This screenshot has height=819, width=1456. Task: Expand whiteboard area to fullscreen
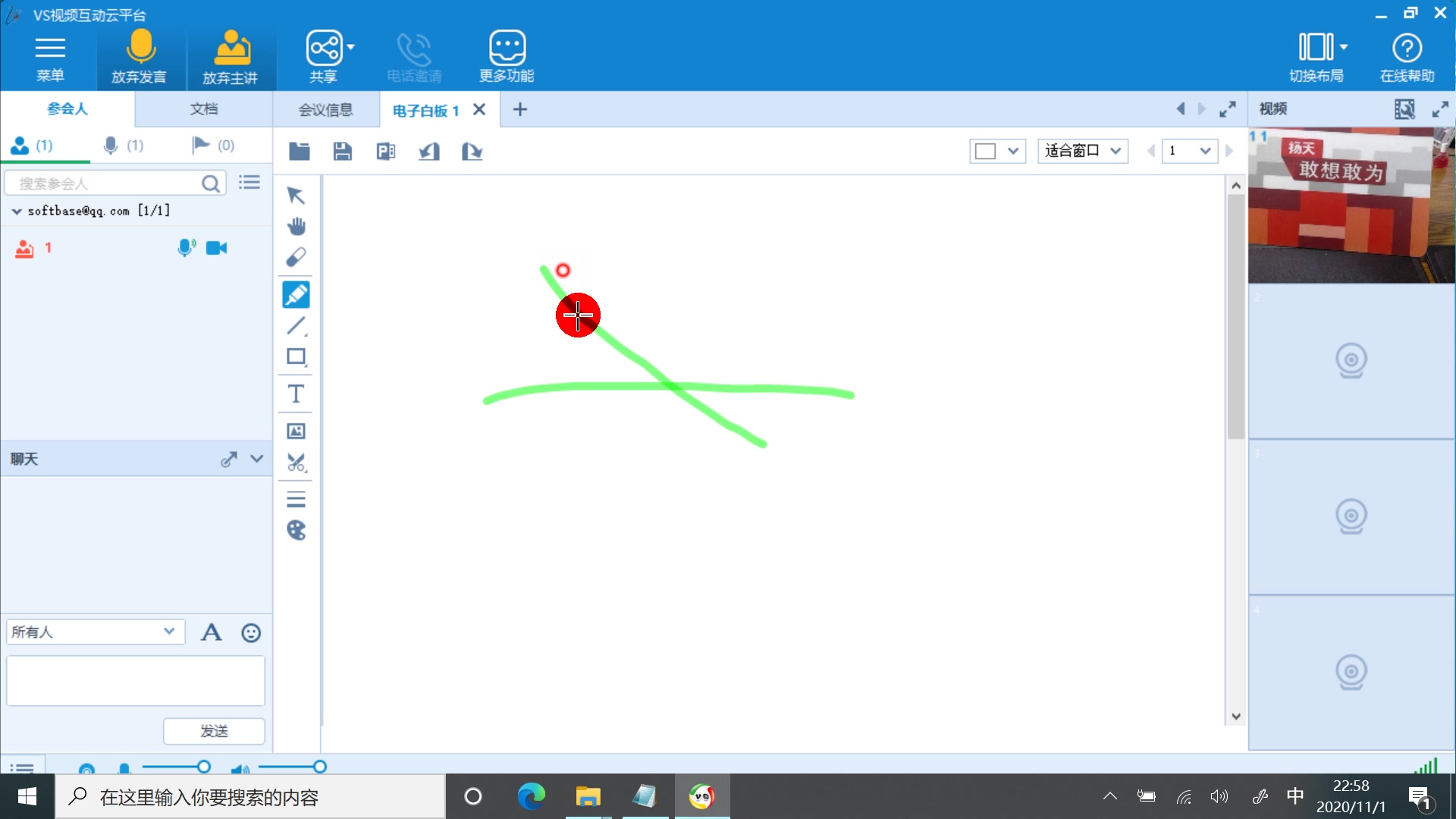click(x=1228, y=109)
